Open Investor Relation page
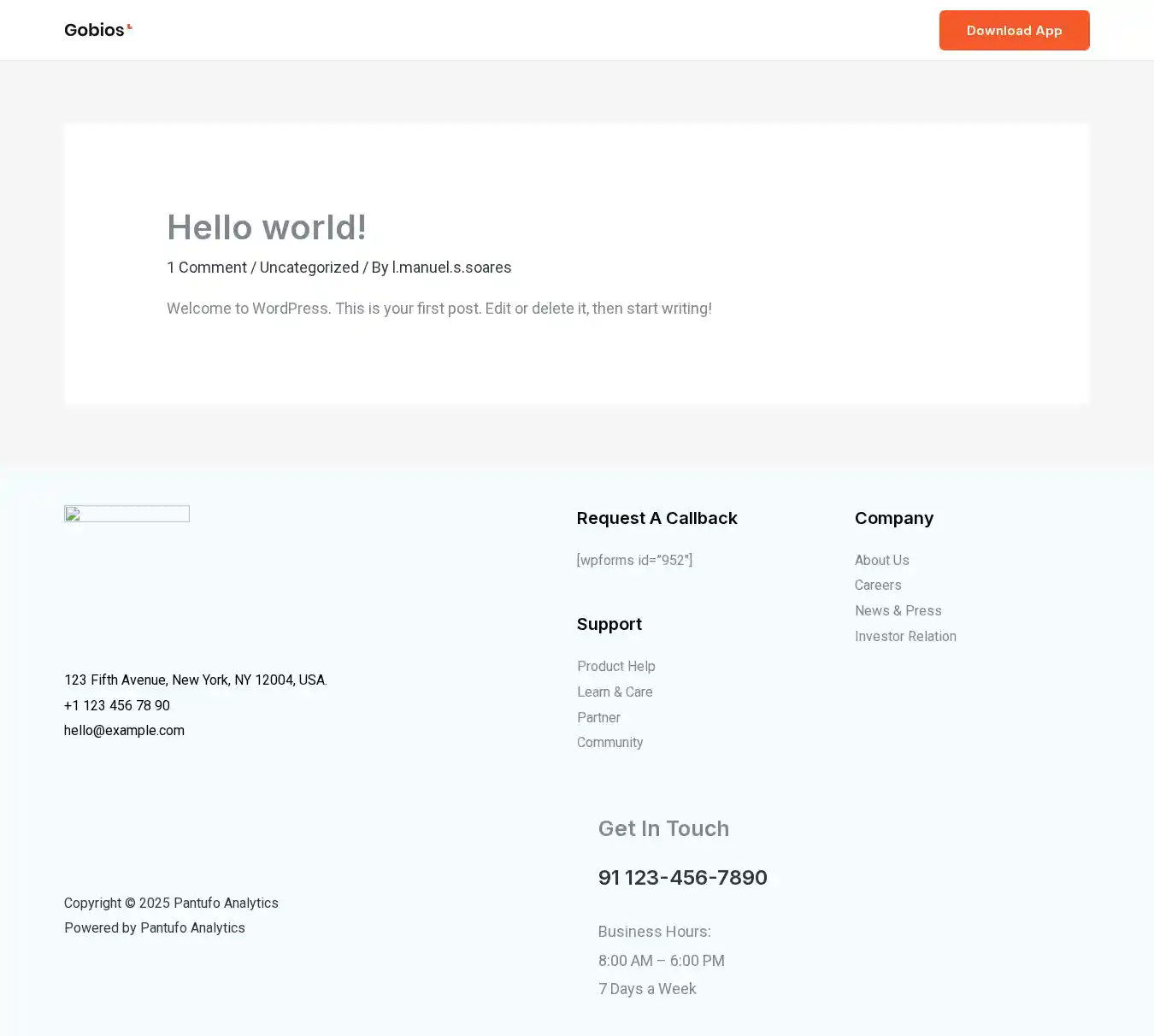Viewport: 1154px width, 1036px height. (905, 637)
